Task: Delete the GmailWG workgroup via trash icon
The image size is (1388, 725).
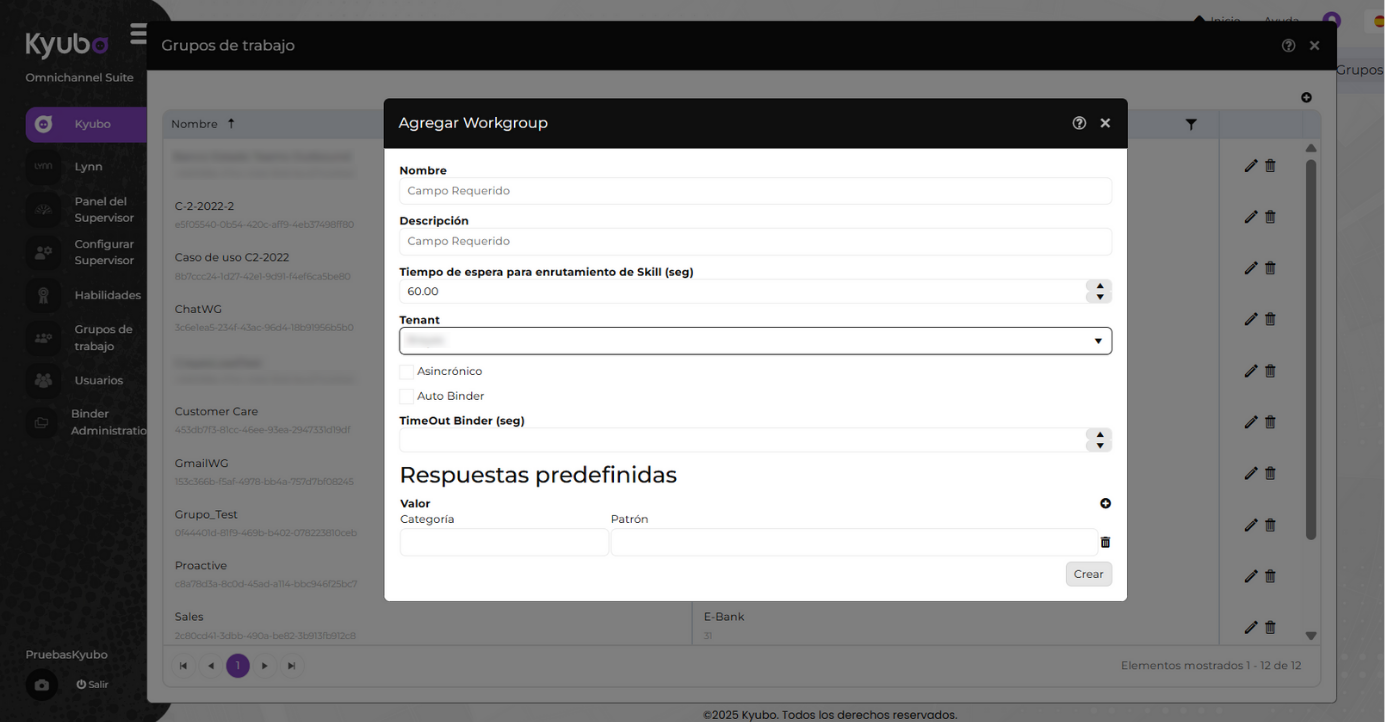Action: [1270, 472]
